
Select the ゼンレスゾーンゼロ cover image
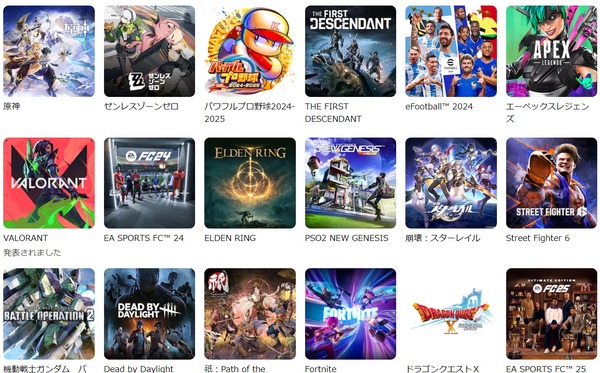pos(149,51)
